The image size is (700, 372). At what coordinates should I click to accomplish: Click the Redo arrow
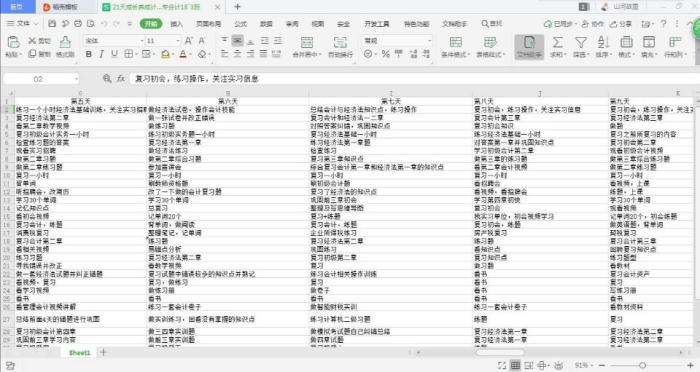click(117, 24)
